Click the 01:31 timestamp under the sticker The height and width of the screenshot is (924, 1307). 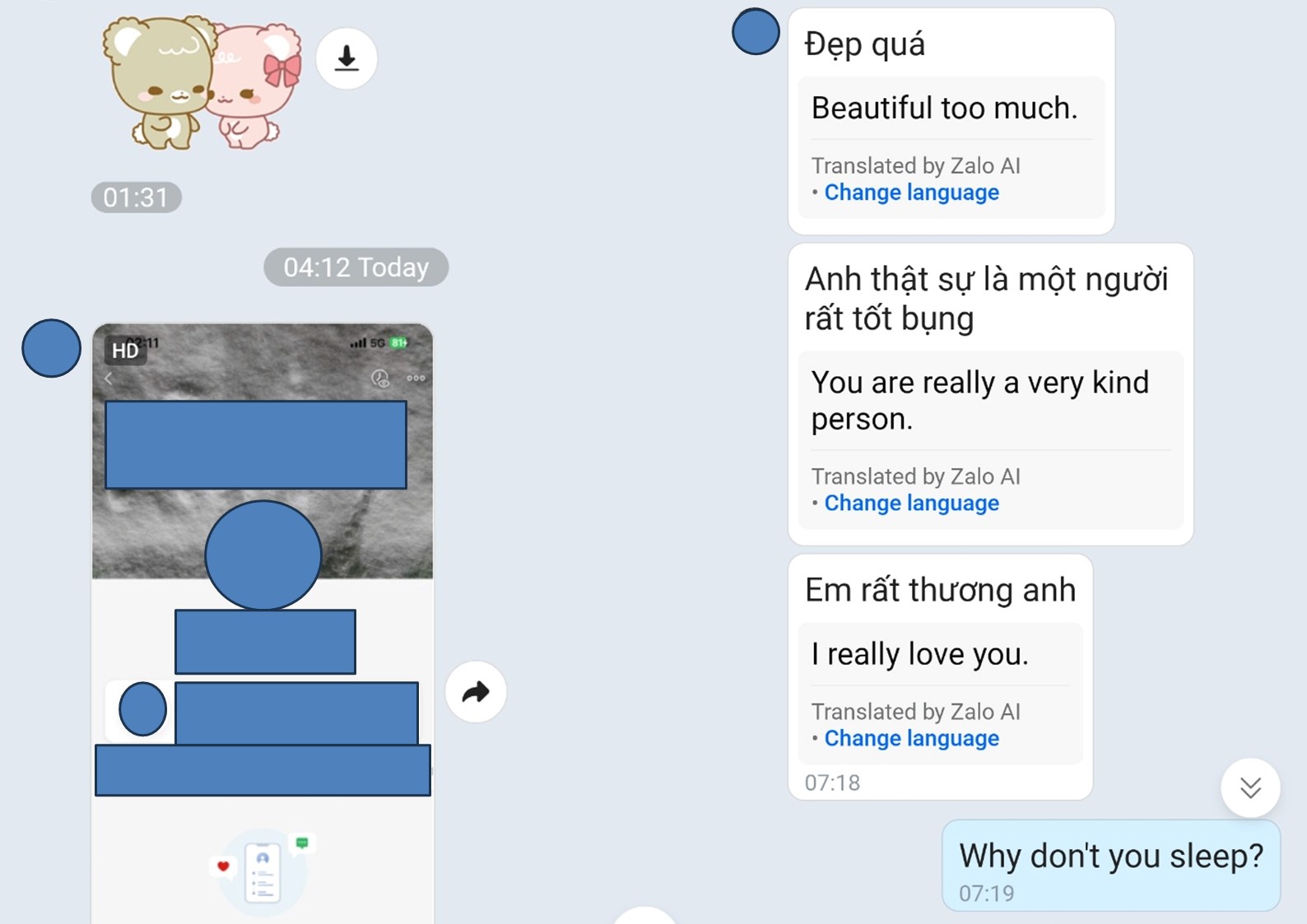(x=136, y=197)
